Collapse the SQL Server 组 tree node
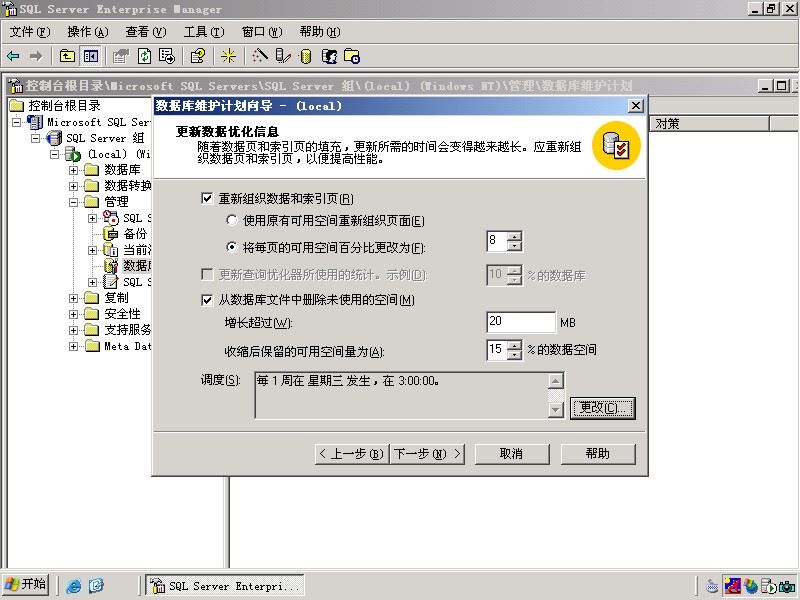The image size is (800, 600). coord(36,138)
